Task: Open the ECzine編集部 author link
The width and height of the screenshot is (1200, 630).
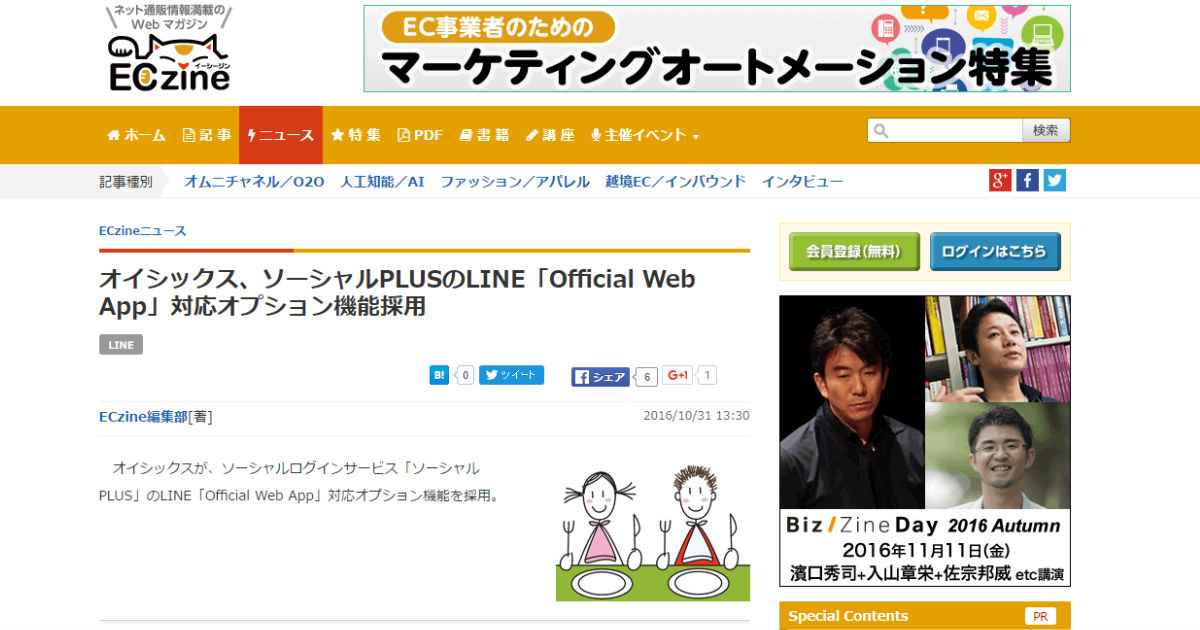Action: (x=143, y=417)
